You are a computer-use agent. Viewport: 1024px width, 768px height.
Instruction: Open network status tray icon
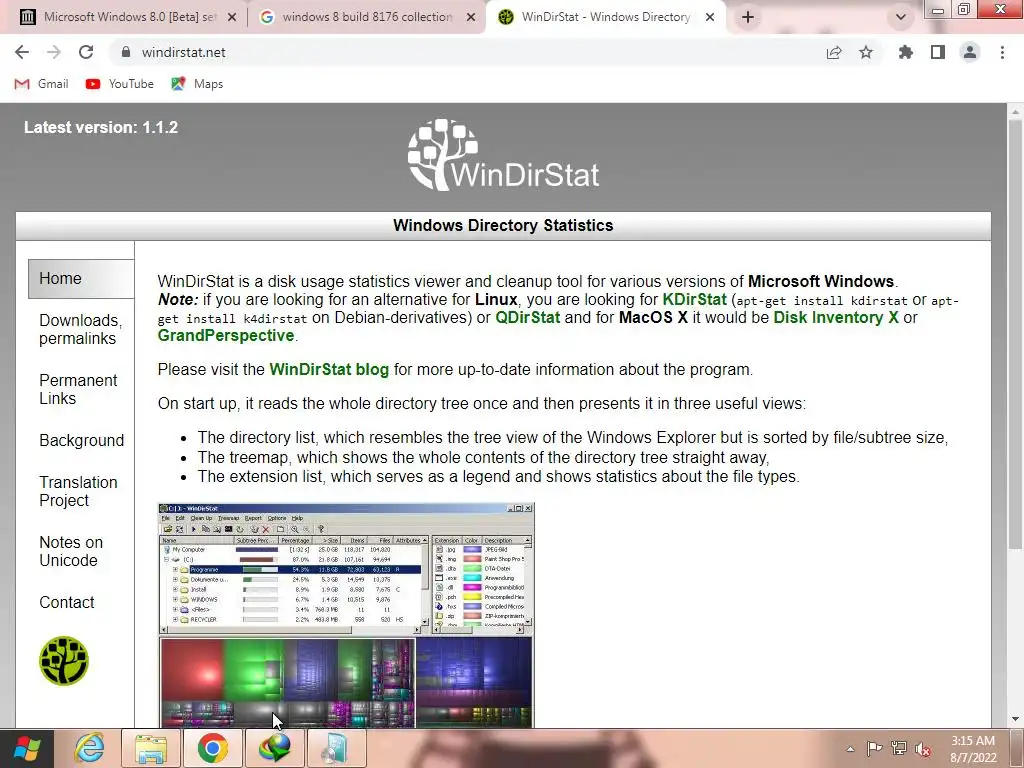coord(899,749)
